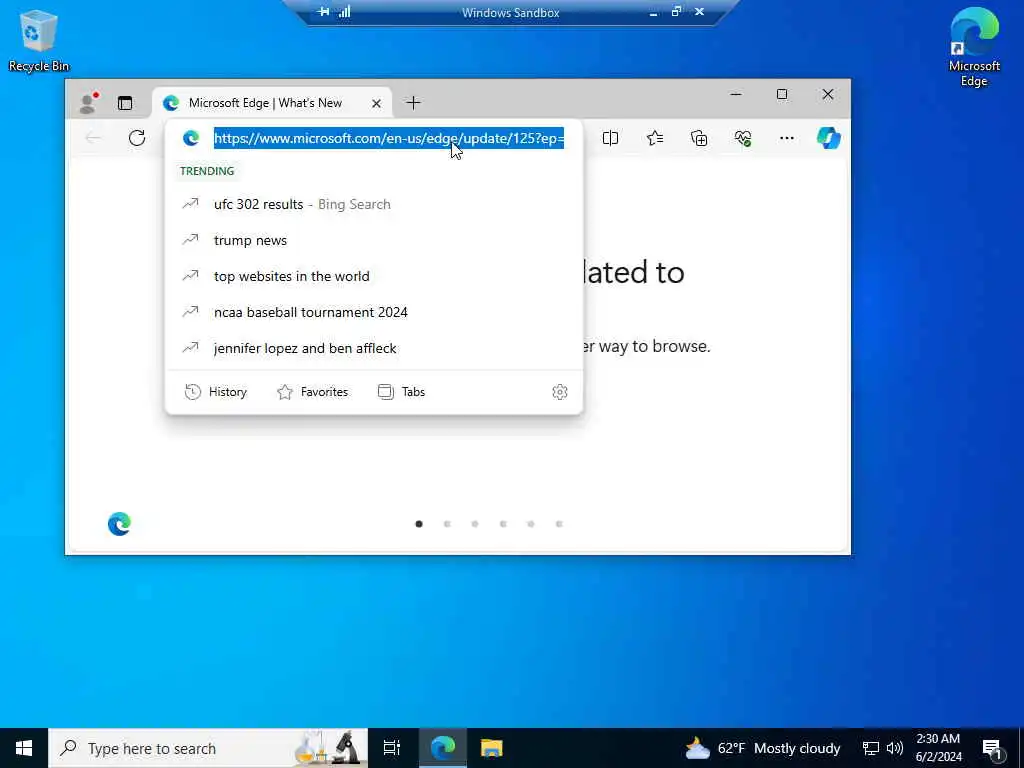The height and width of the screenshot is (768, 1024).
Task: Click the Edge logo in address bar
Action: (191, 138)
